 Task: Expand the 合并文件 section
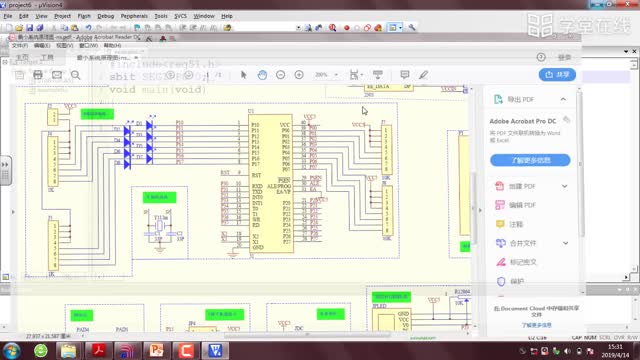tap(565, 243)
